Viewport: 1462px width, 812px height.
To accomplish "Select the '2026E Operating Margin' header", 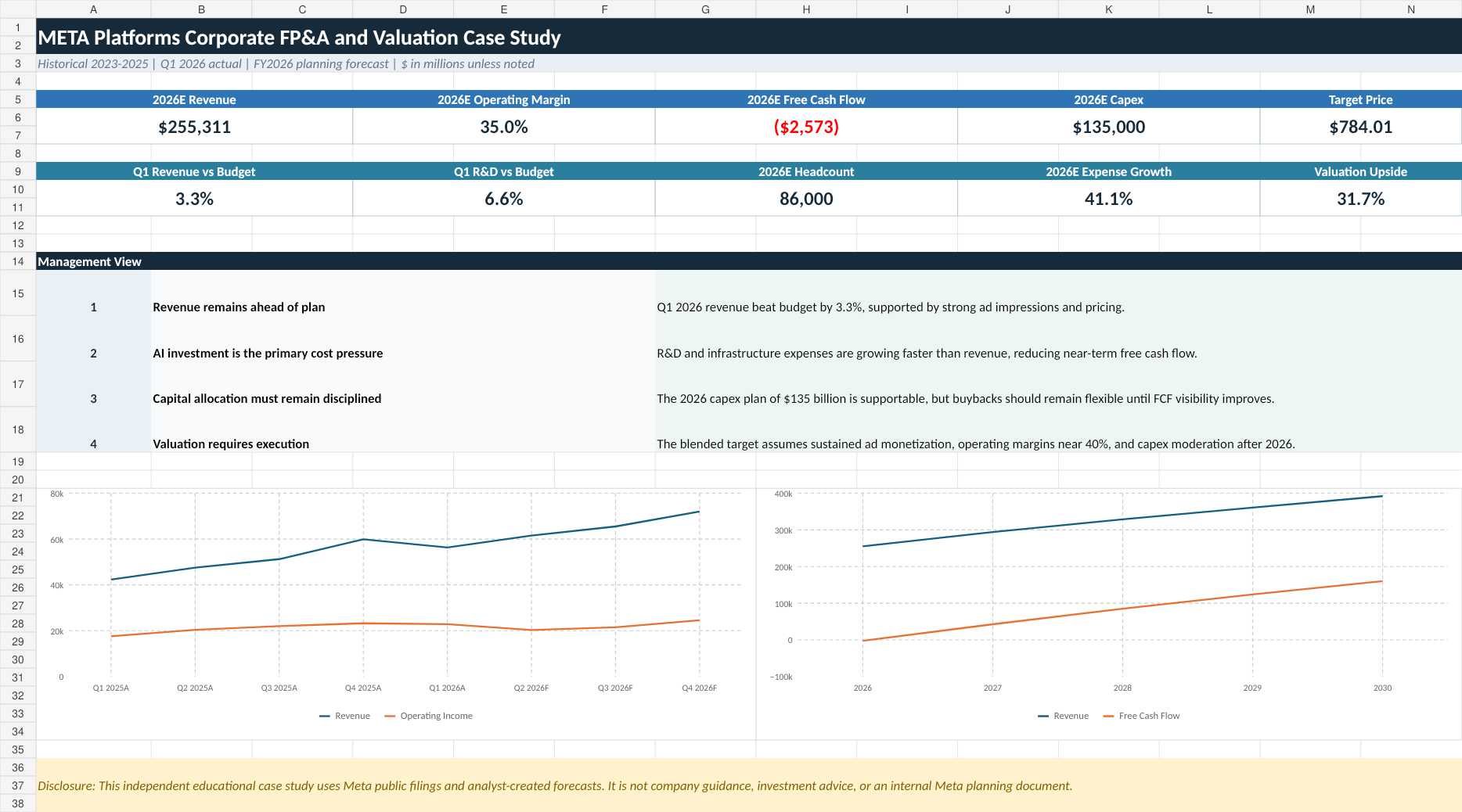I will [x=503, y=99].
